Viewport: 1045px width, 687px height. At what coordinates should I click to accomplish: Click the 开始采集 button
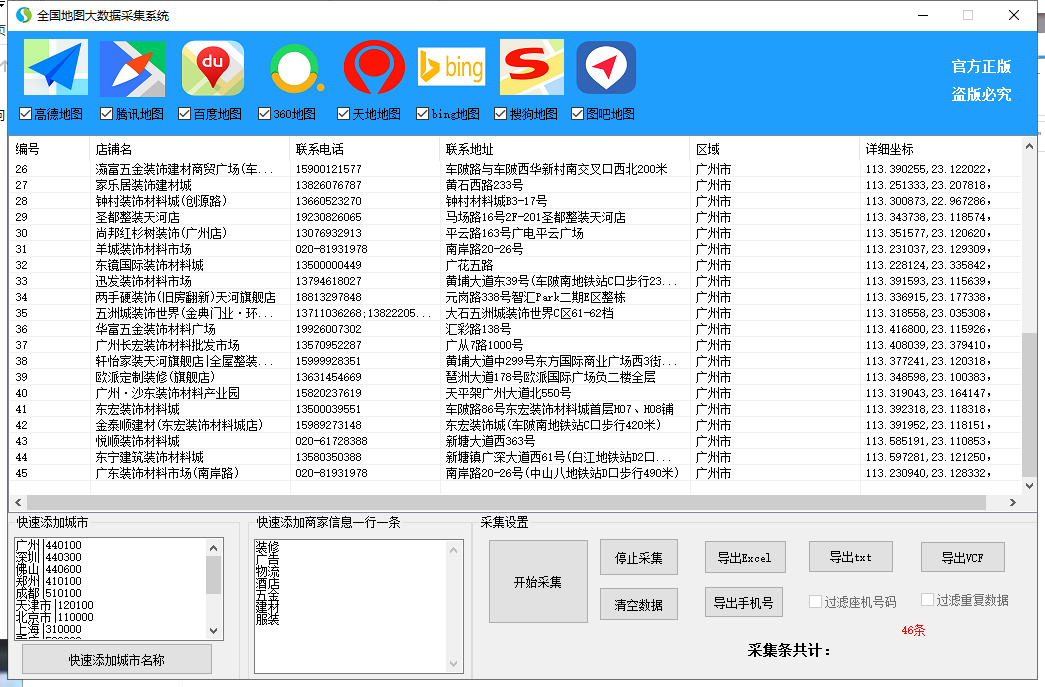pos(536,581)
